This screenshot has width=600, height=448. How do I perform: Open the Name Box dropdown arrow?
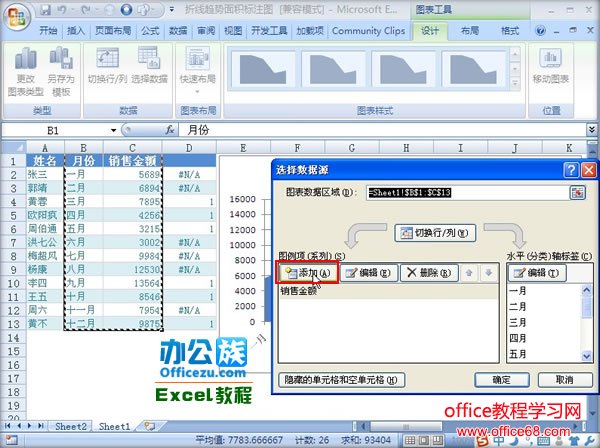coord(113,130)
